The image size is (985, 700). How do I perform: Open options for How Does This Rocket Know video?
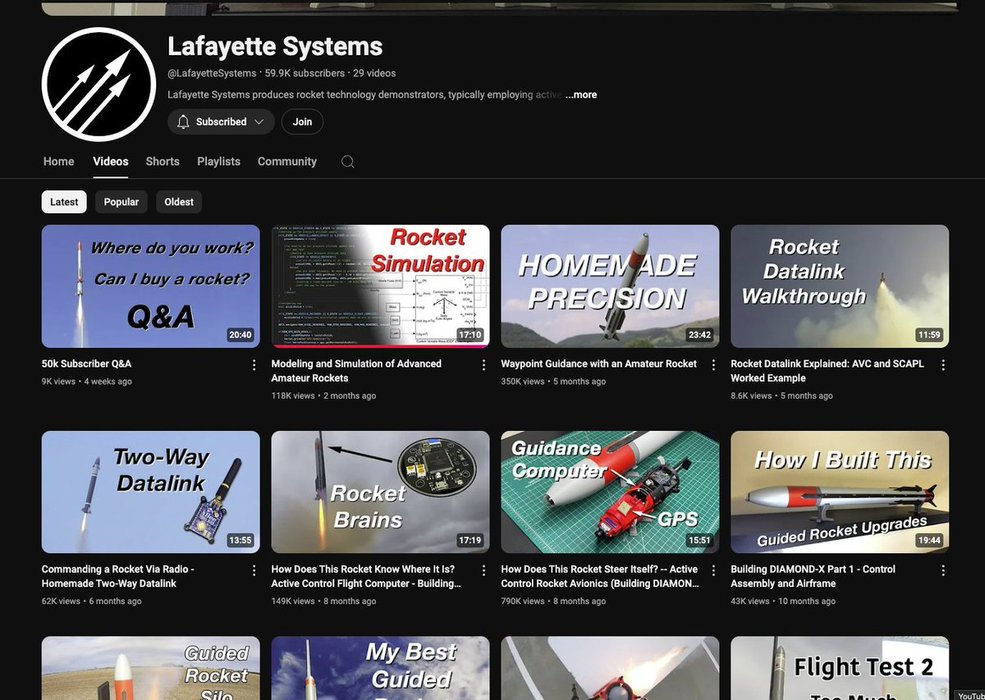point(484,571)
